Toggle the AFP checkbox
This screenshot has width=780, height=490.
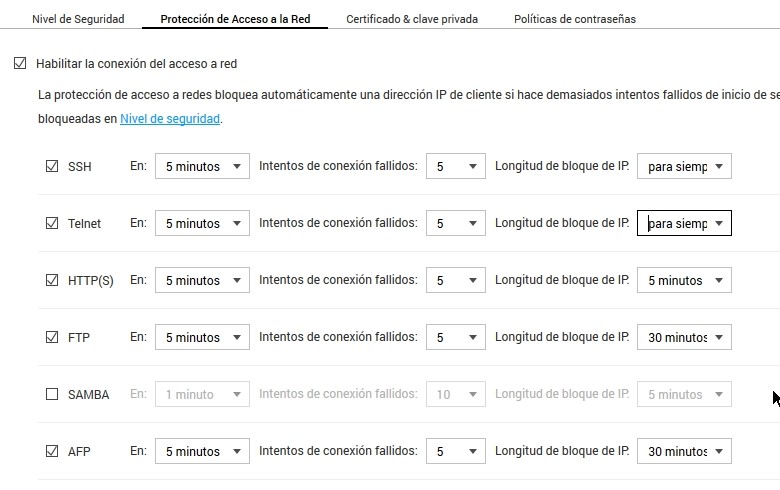pyautogui.click(x=52, y=451)
